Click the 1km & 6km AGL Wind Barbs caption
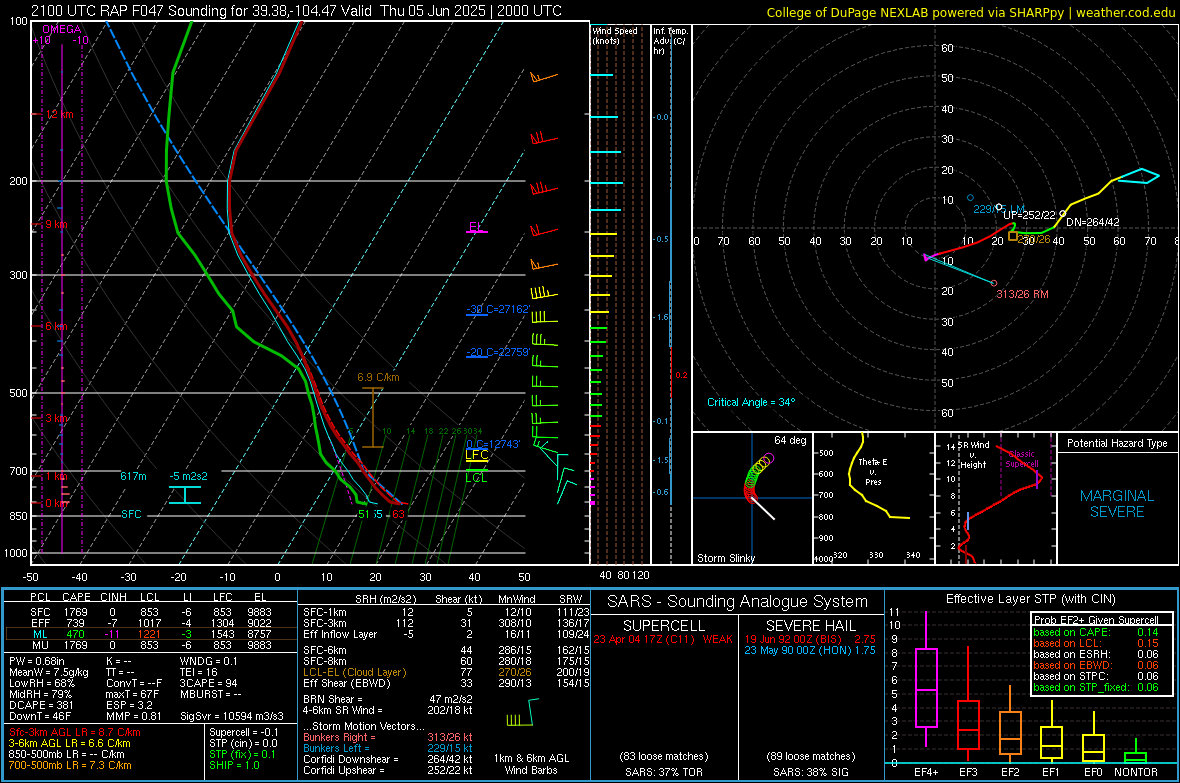 click(531, 764)
